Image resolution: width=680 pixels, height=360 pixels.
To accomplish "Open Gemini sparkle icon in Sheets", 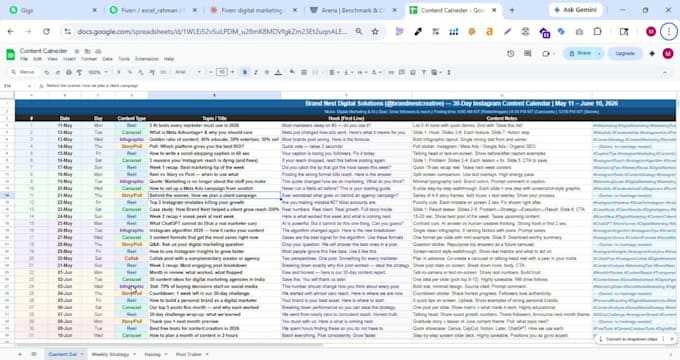I will pyautogui.click(x=652, y=53).
